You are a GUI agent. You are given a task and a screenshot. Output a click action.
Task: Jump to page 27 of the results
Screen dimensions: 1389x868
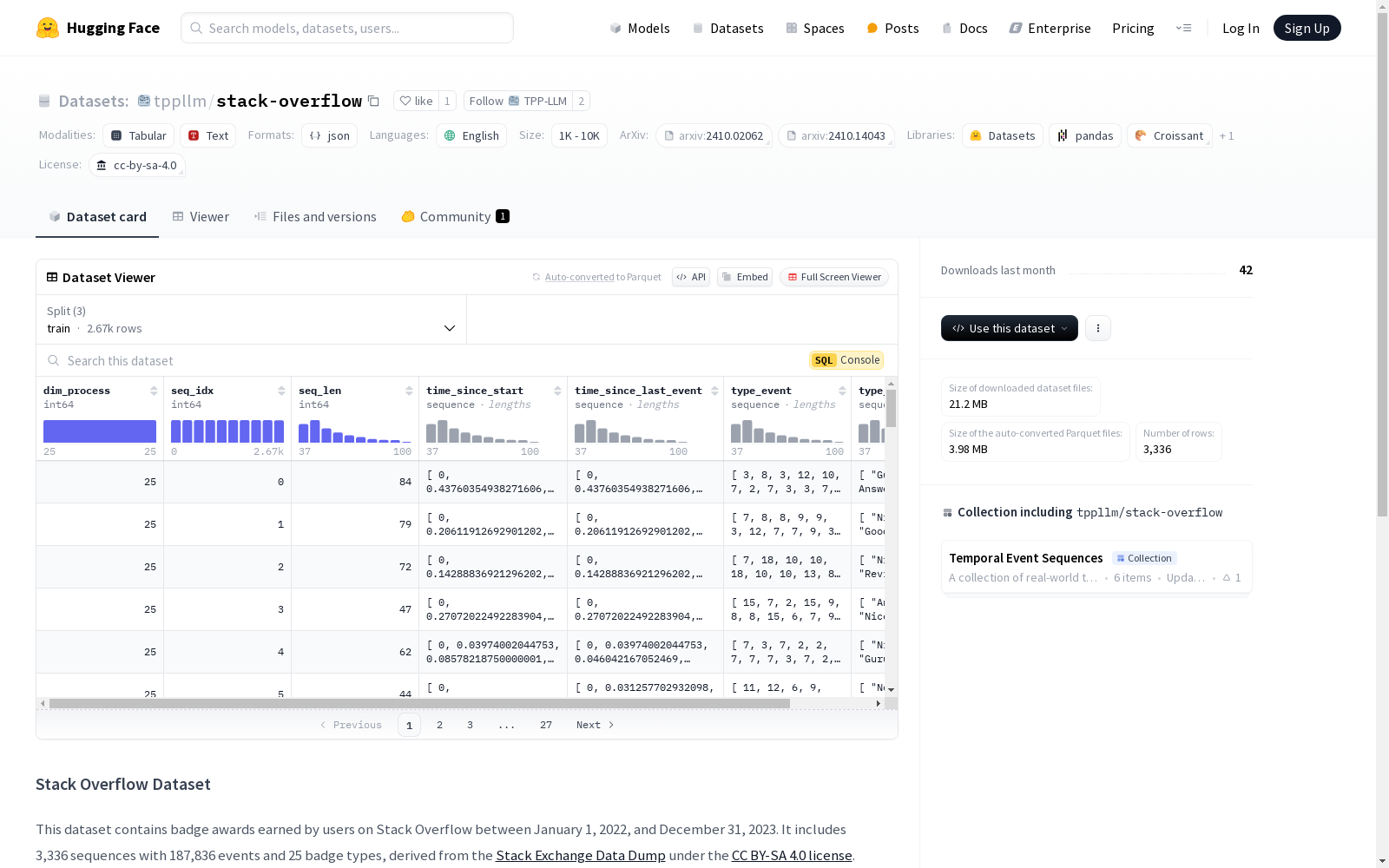[x=545, y=725]
